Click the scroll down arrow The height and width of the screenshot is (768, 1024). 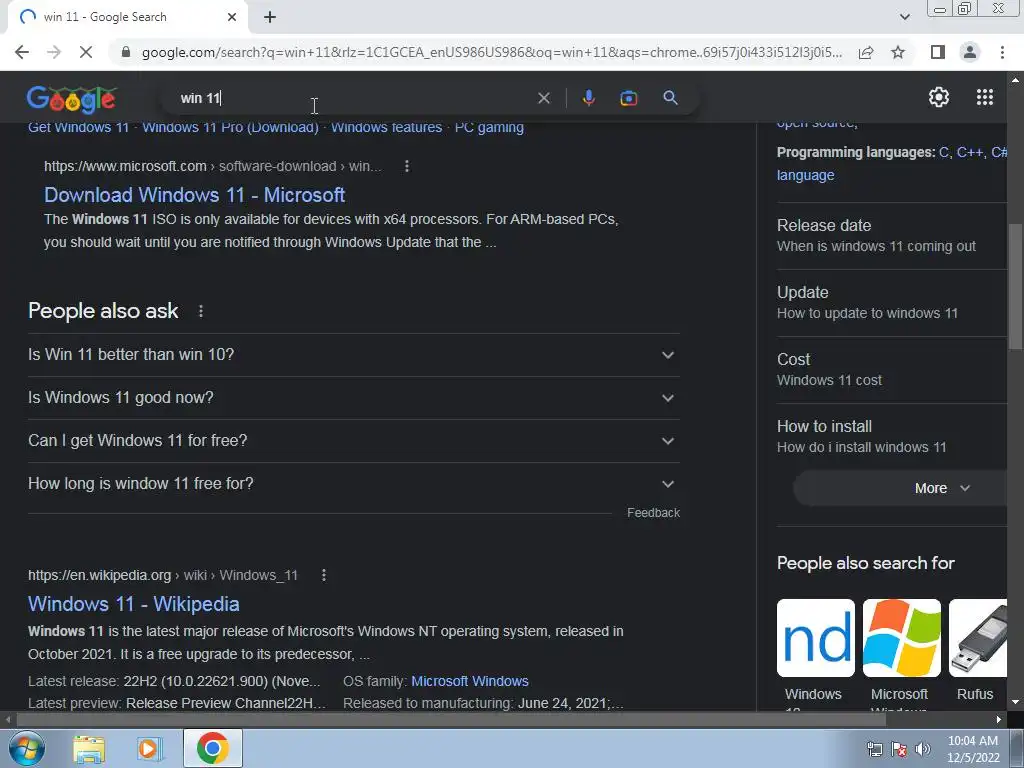click(x=1016, y=702)
